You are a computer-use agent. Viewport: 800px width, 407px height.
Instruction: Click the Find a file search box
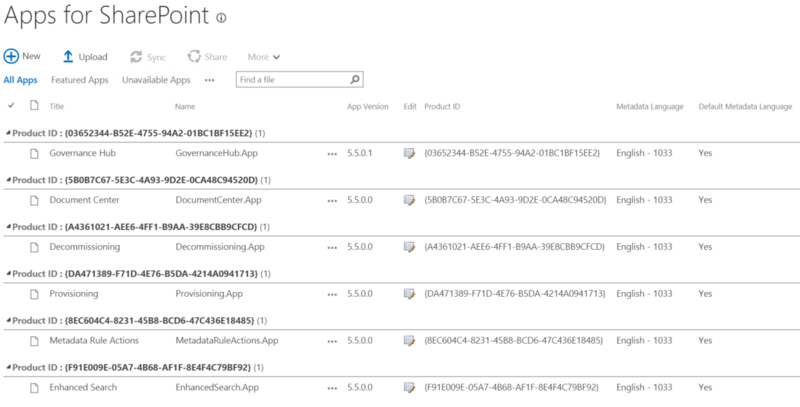[290, 80]
